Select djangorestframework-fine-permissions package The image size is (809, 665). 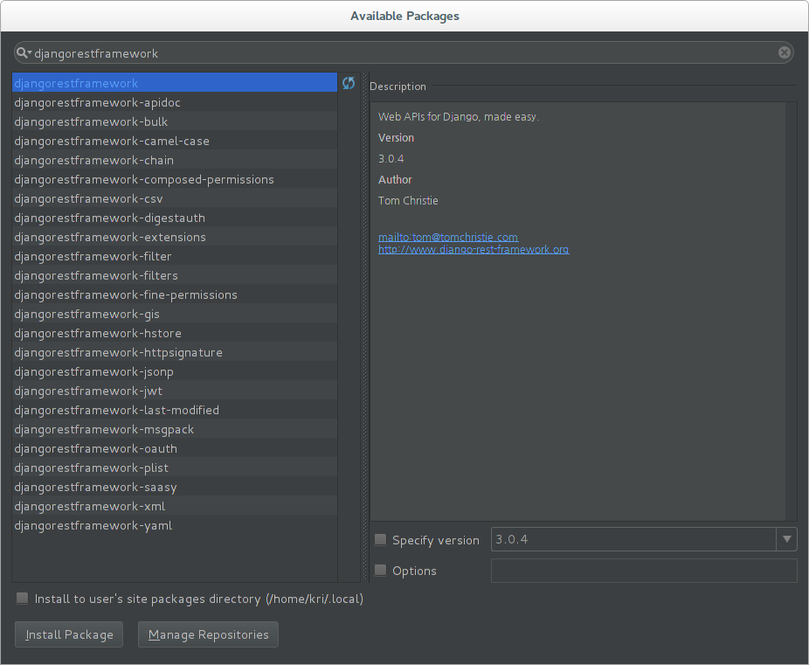tap(174, 295)
